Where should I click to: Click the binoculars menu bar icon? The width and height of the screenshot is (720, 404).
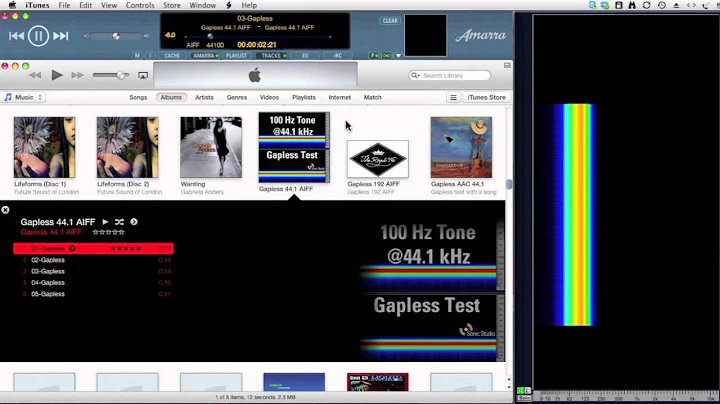click(632, 5)
